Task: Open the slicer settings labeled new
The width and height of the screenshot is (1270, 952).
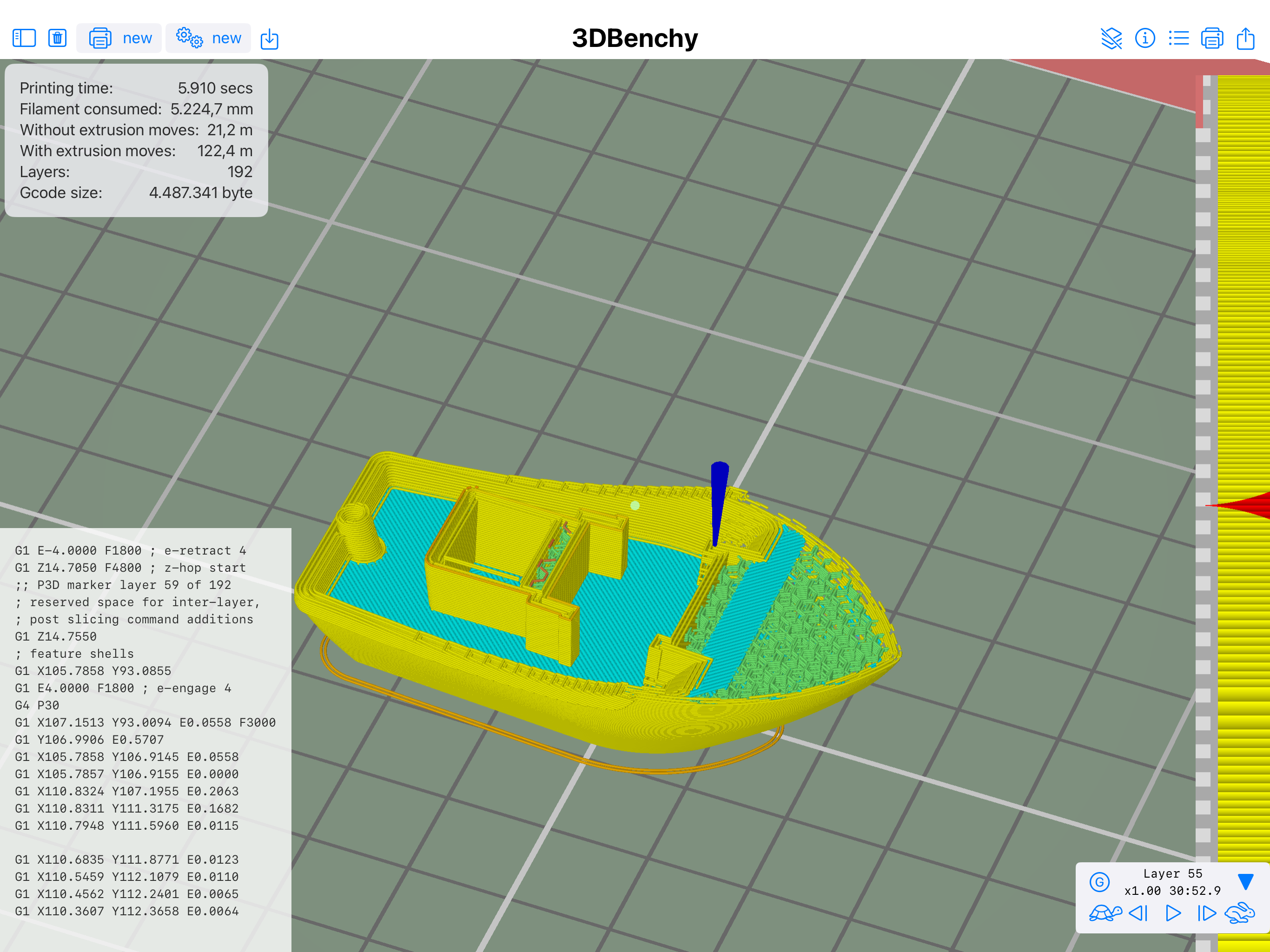Action: pos(208,39)
